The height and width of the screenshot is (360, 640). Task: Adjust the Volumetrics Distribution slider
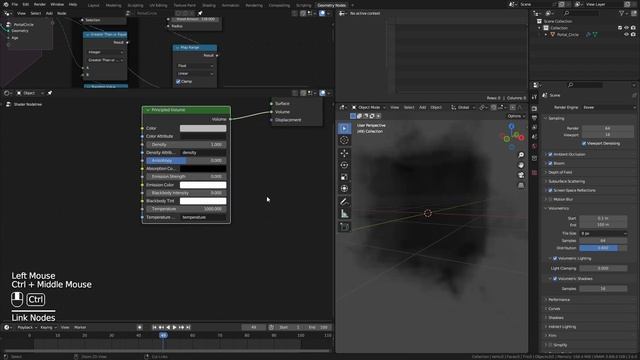pyautogui.click(x=603, y=248)
